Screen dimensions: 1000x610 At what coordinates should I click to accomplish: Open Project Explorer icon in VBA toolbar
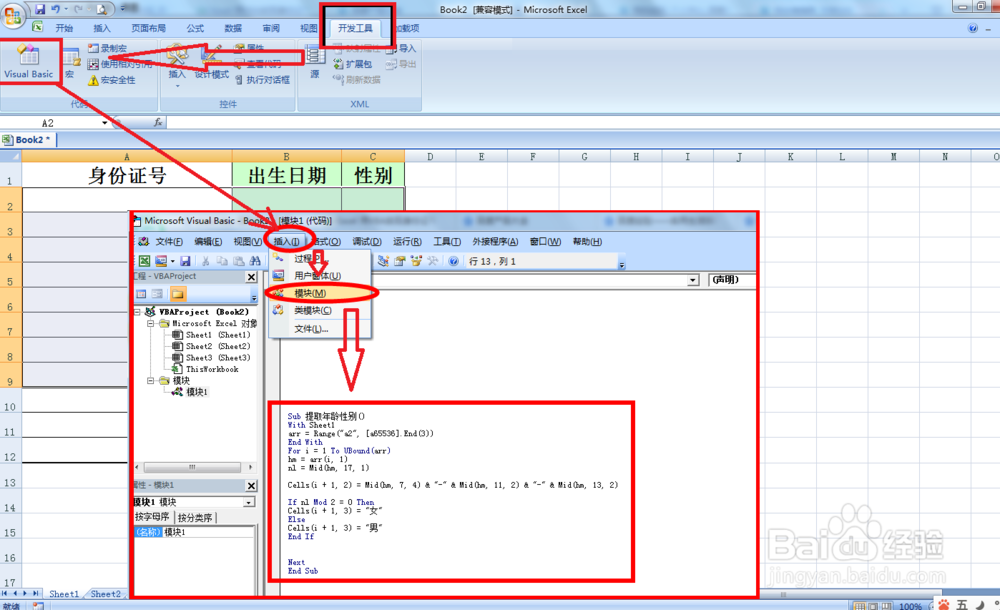click(x=383, y=261)
